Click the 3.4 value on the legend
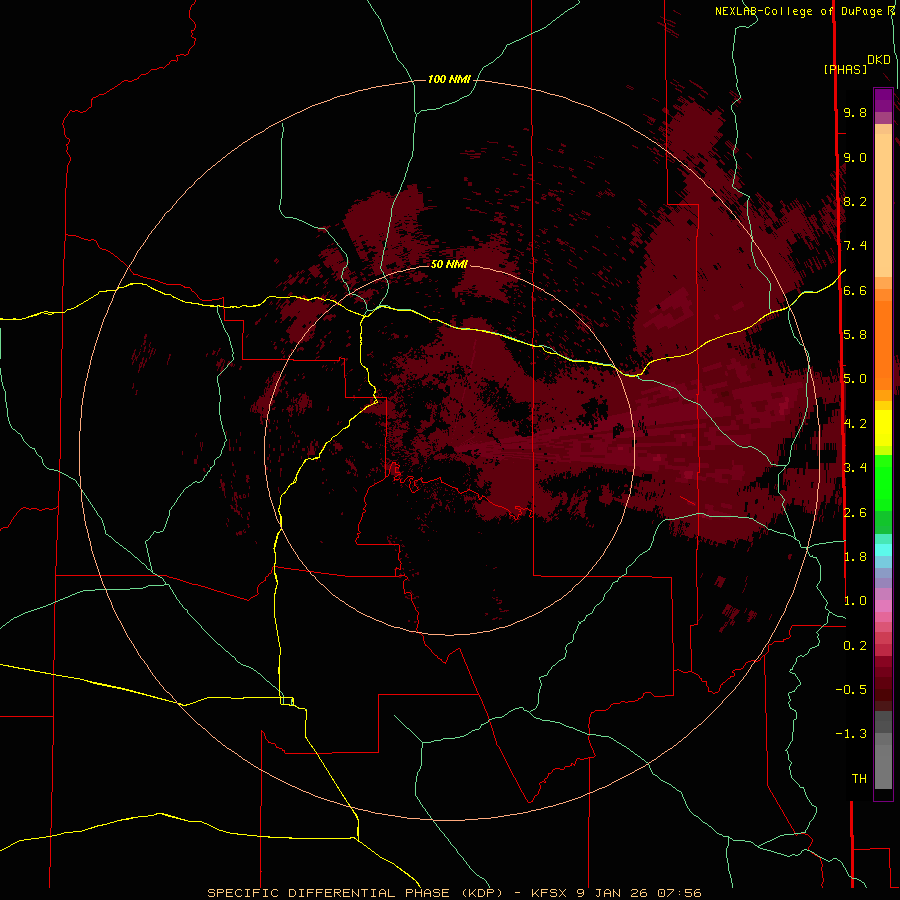Screen dimensions: 900x900 tap(855, 468)
